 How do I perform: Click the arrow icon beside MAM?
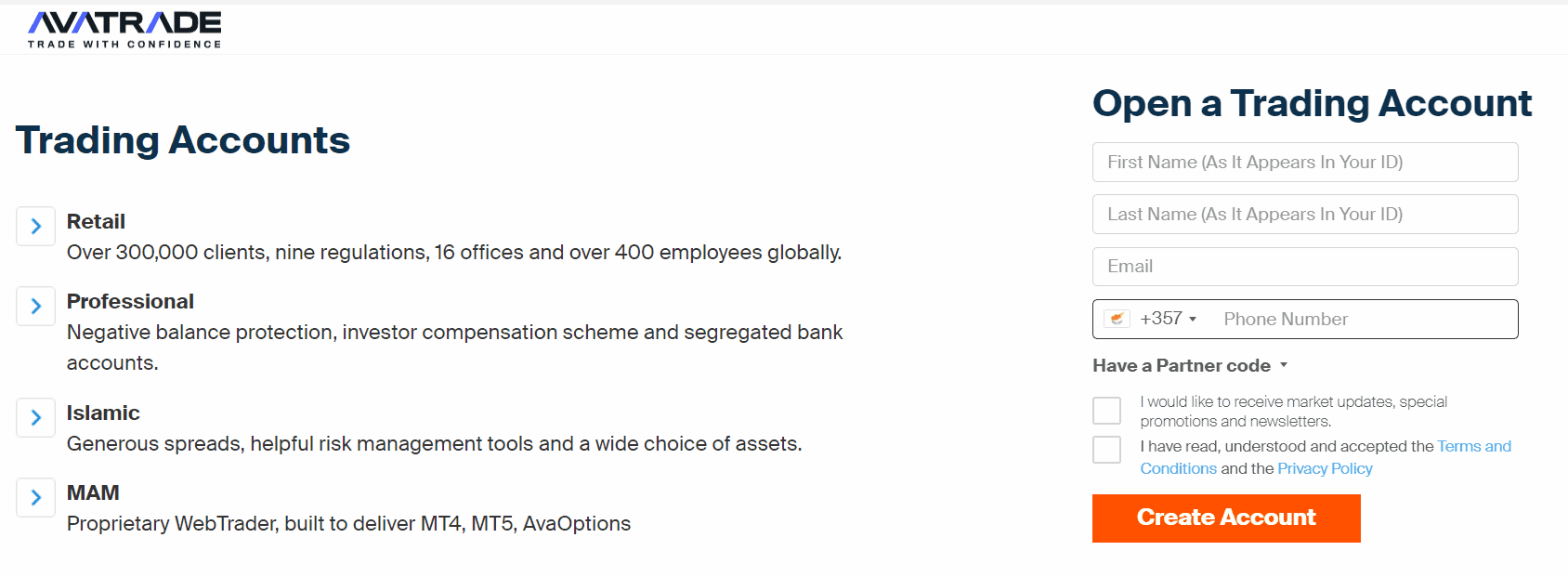[34, 498]
